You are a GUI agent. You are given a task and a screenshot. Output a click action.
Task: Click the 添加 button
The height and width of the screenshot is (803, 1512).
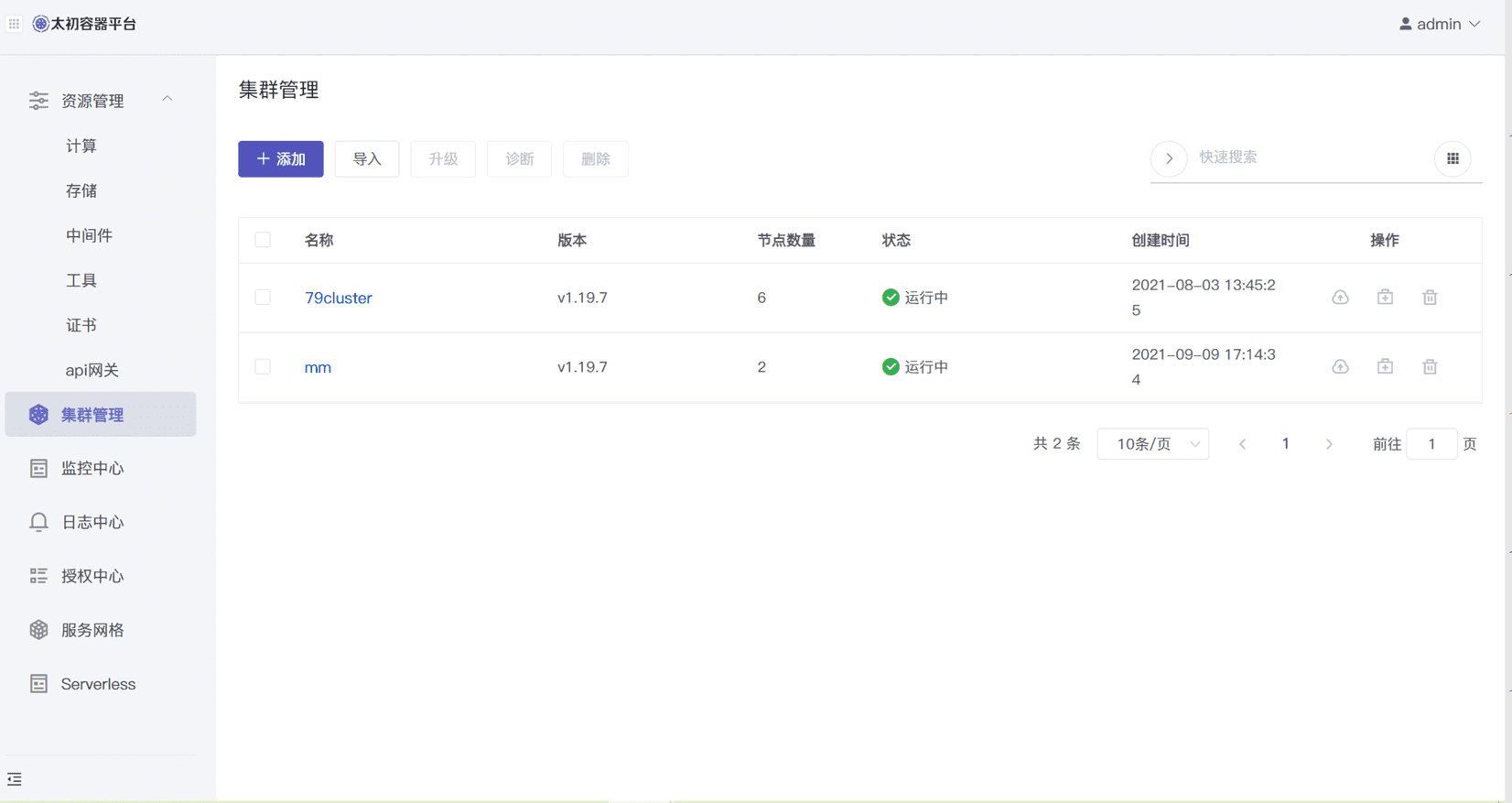tap(281, 159)
